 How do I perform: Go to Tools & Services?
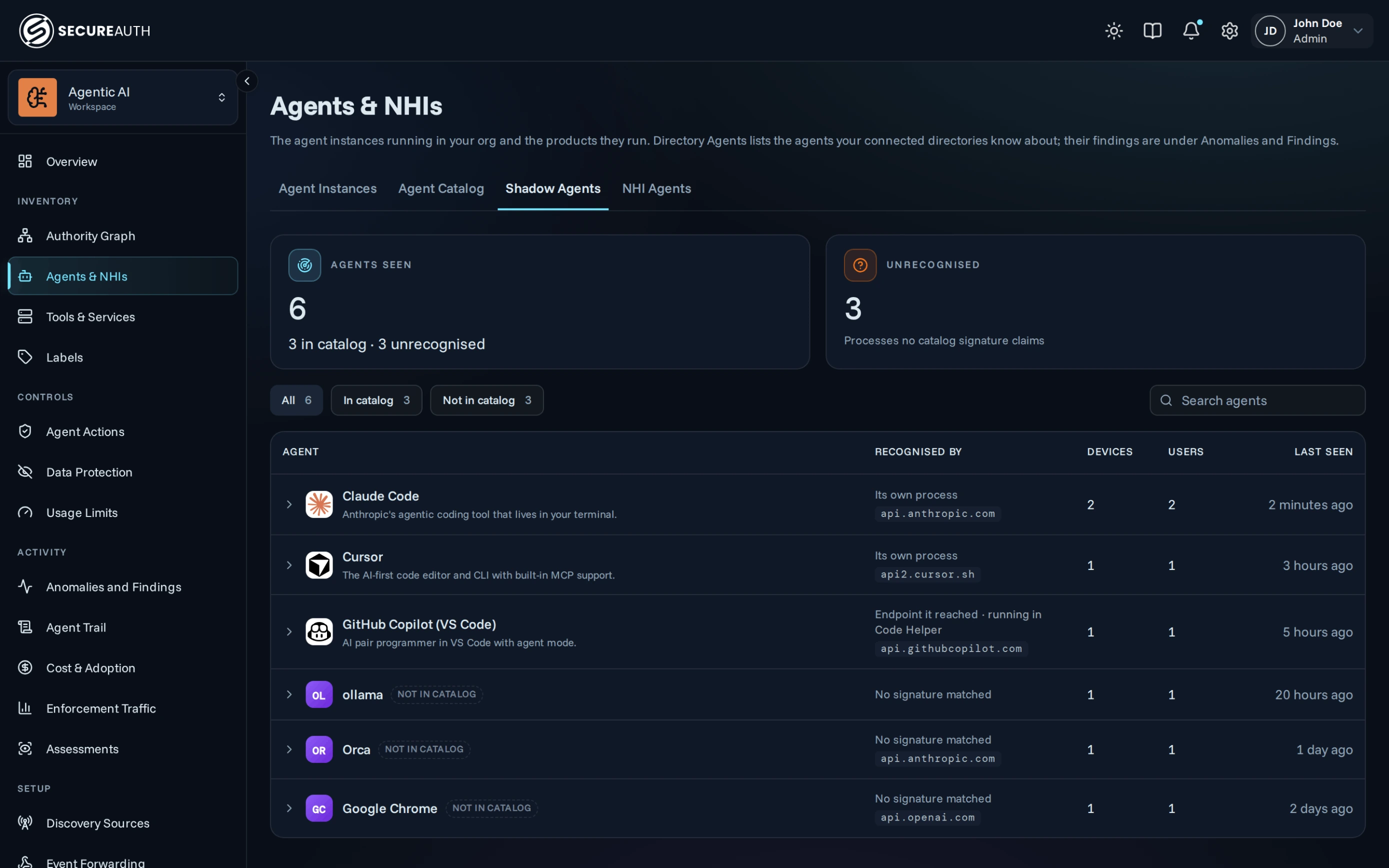pos(123,316)
